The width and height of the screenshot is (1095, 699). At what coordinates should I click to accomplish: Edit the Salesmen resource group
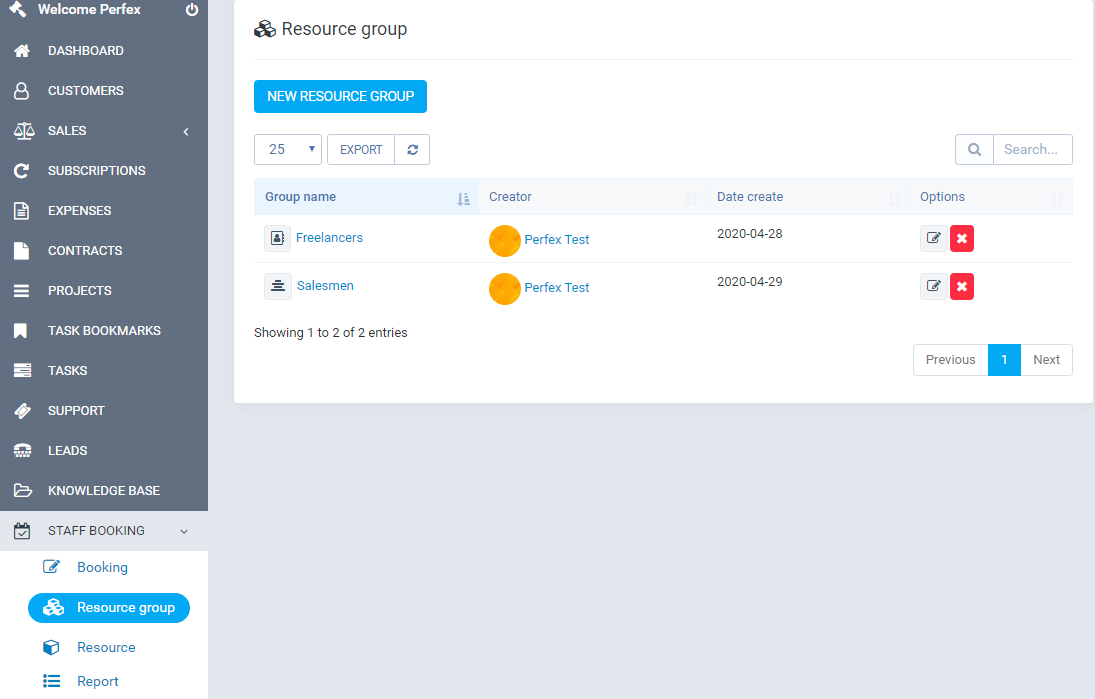(933, 287)
